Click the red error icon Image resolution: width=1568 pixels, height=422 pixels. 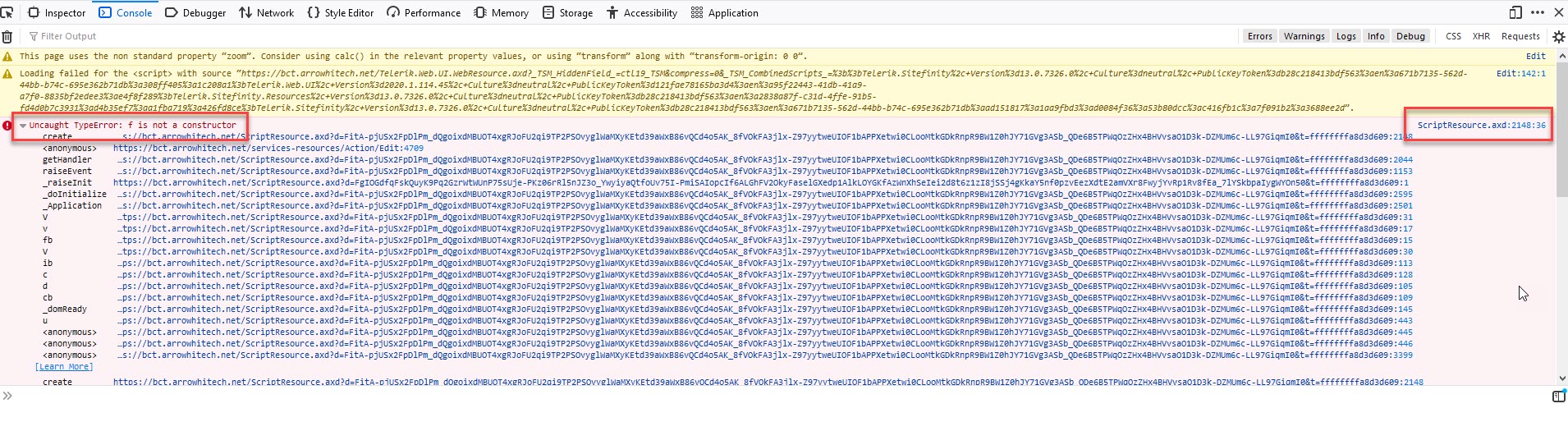click(7, 126)
